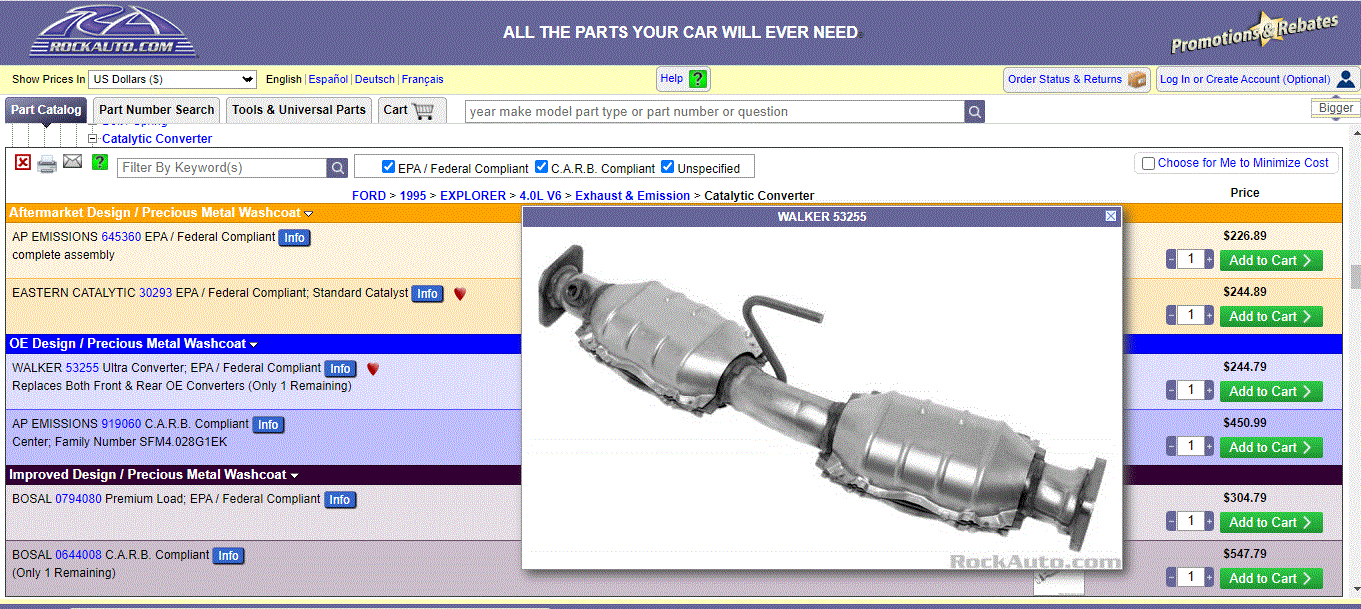Increase quantity for the $244.79 WALKER item
The width and height of the screenshot is (1361, 609).
click(1209, 391)
